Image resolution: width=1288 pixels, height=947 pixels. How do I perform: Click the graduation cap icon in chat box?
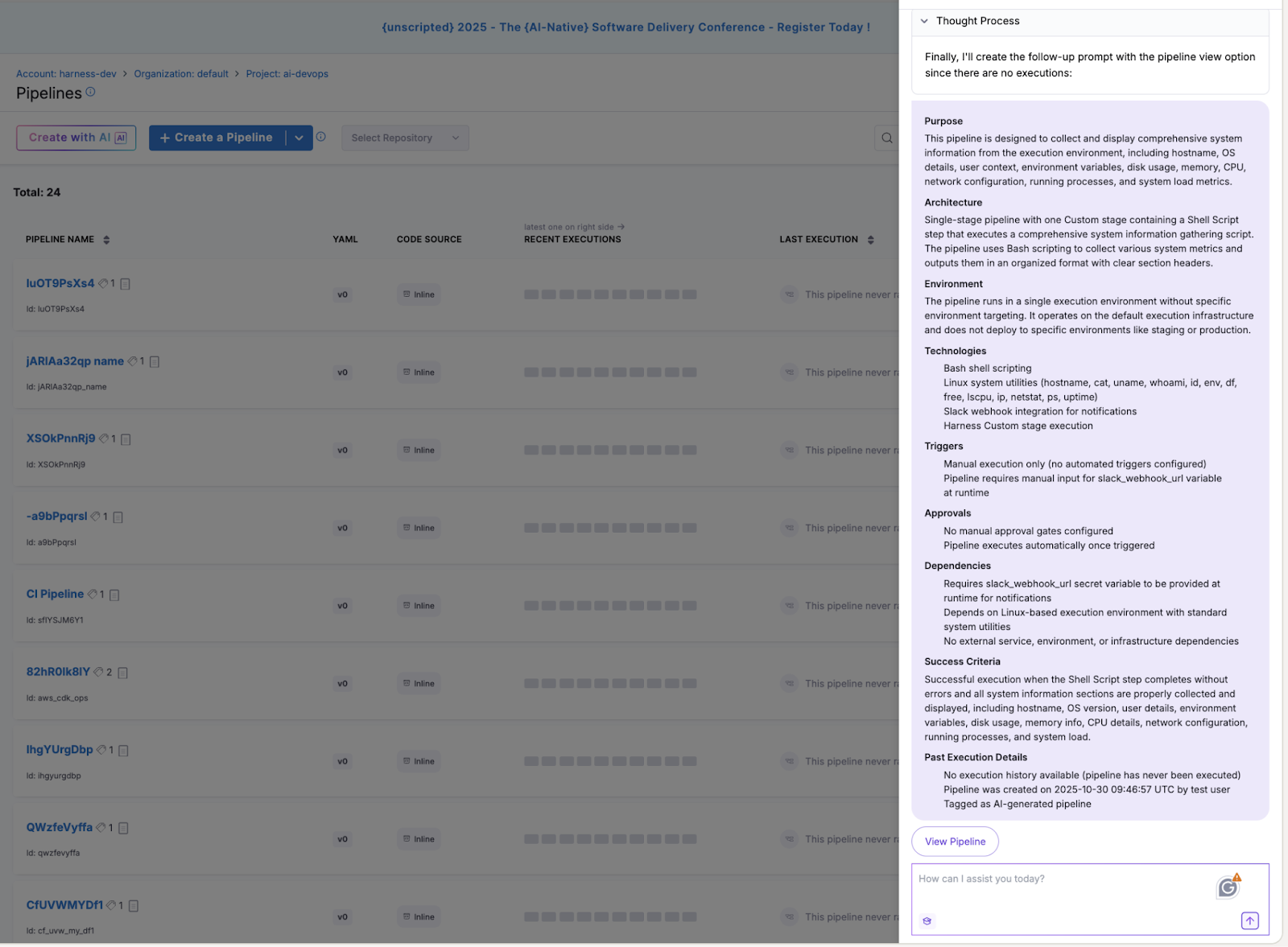click(x=927, y=921)
